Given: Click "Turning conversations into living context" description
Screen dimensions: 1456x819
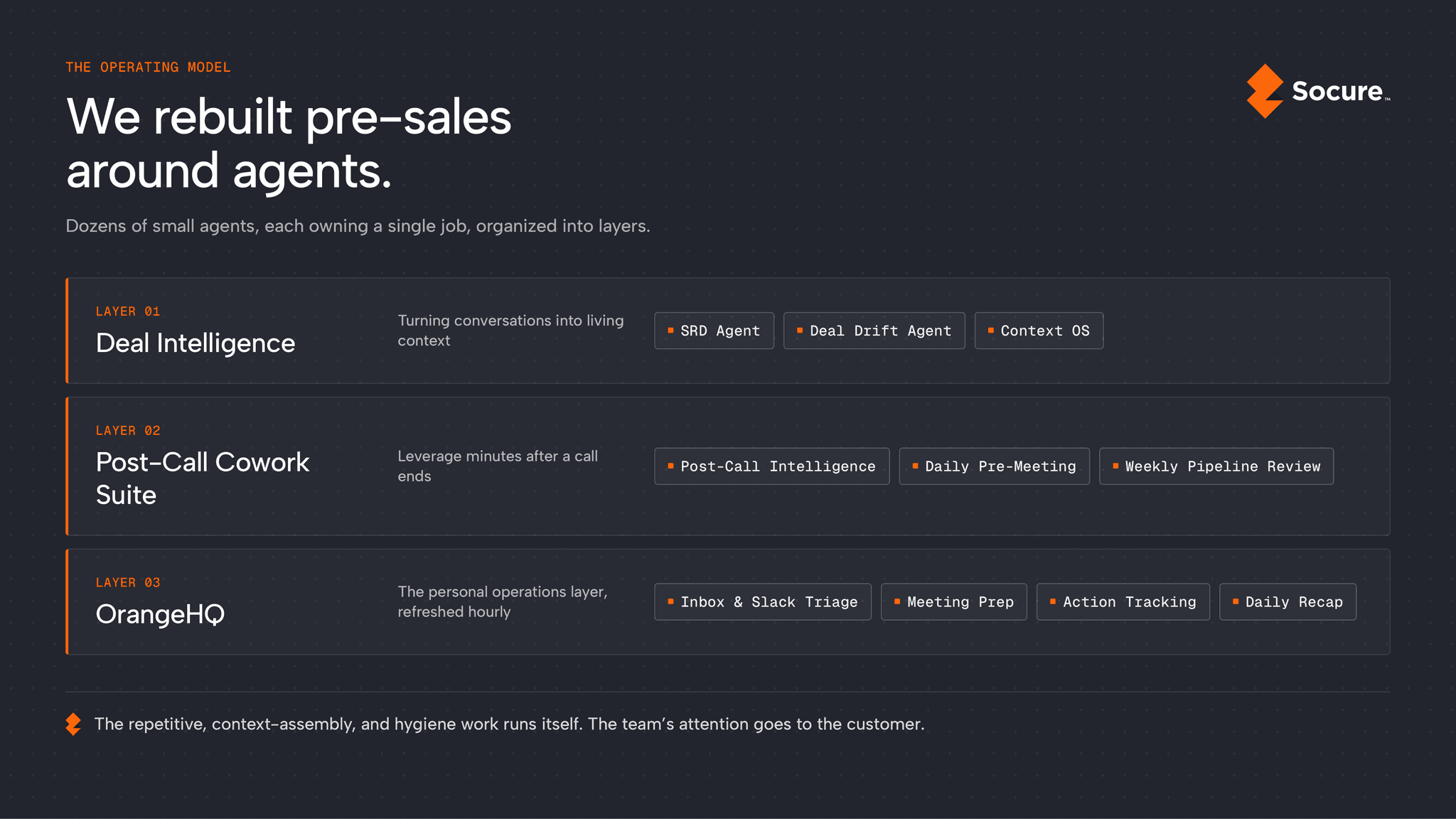Looking at the screenshot, I should 510,331.
